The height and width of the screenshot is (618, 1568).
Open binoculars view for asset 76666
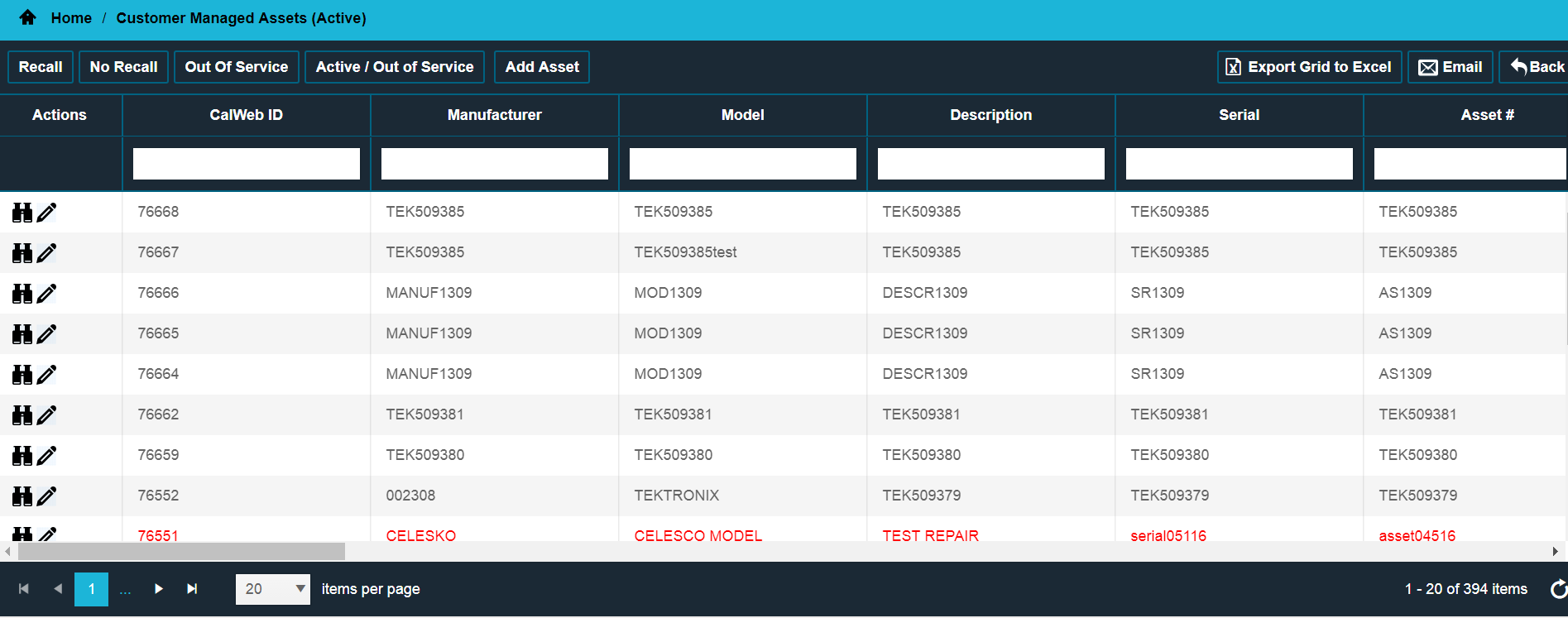[x=22, y=294]
